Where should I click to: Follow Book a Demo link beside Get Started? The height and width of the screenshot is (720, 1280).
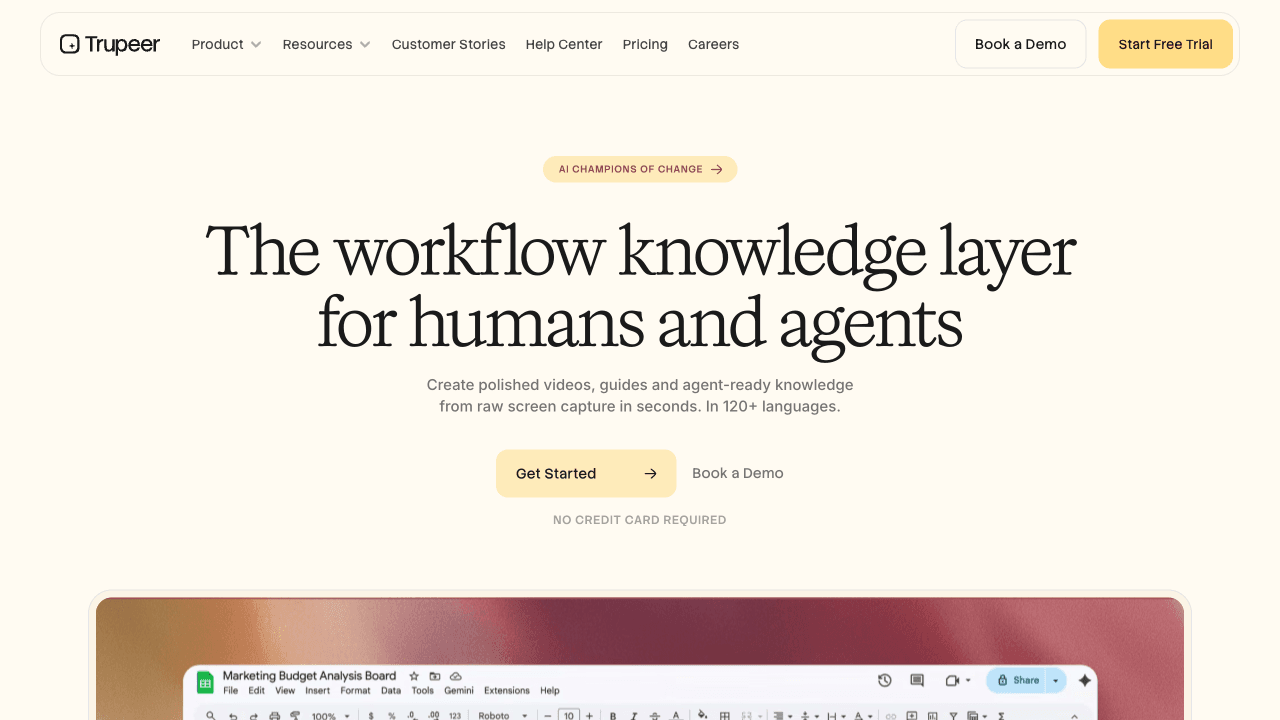tap(738, 474)
